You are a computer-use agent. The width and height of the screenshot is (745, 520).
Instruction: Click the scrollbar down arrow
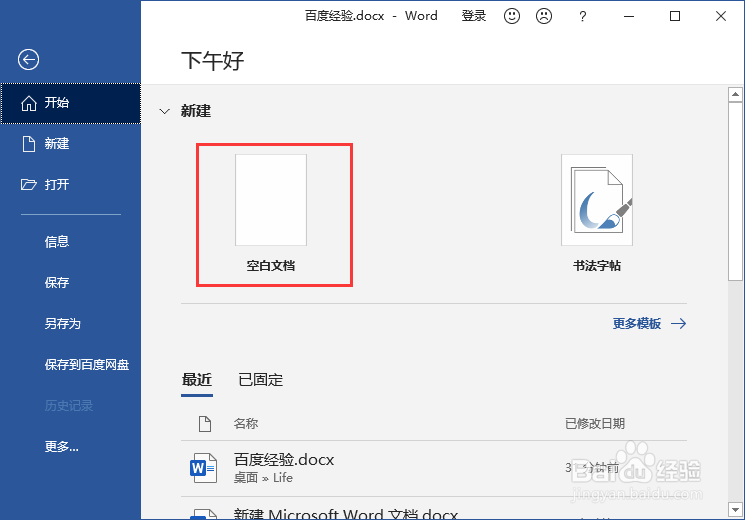coord(735,510)
